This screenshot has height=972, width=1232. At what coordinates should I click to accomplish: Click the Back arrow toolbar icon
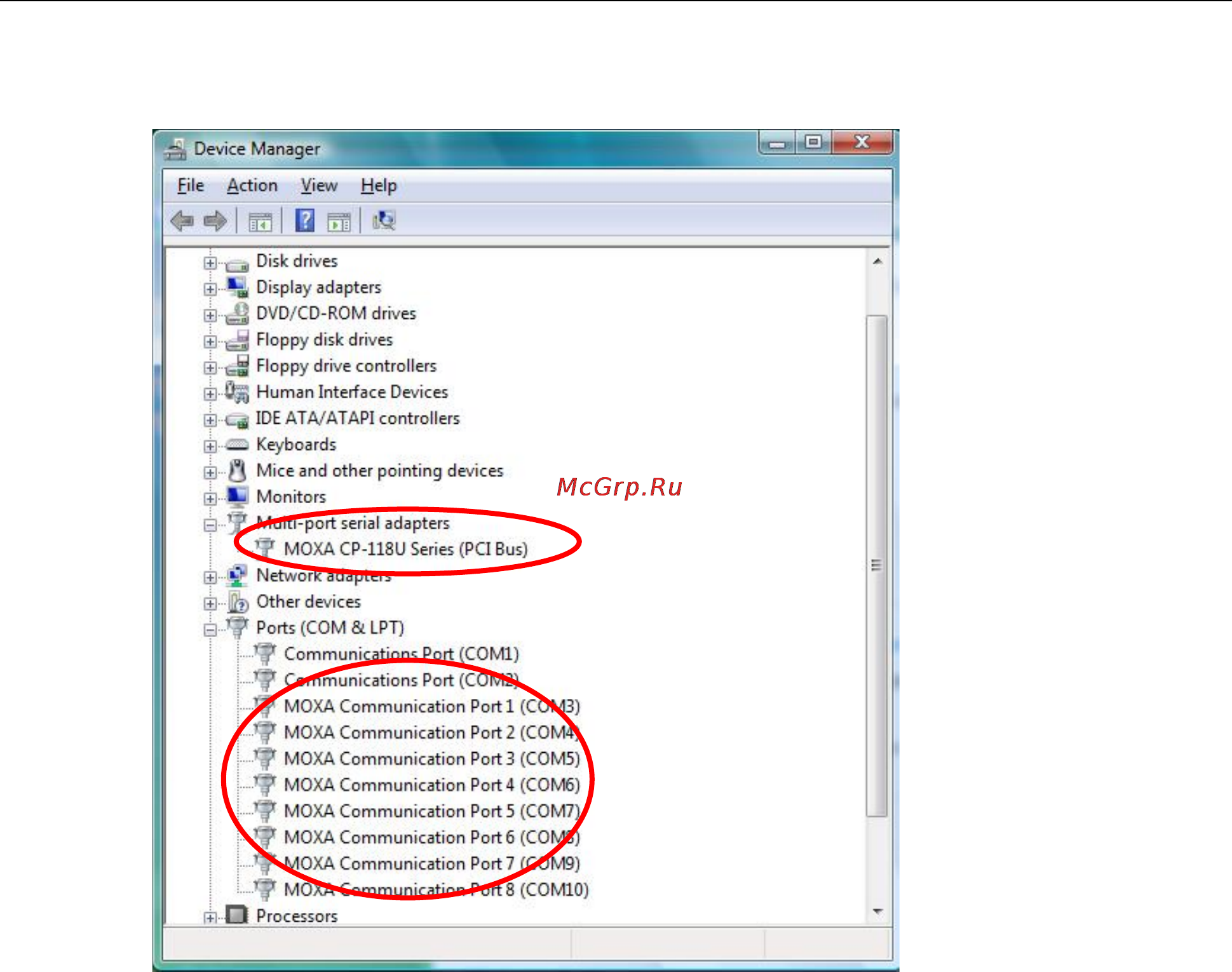(x=182, y=221)
